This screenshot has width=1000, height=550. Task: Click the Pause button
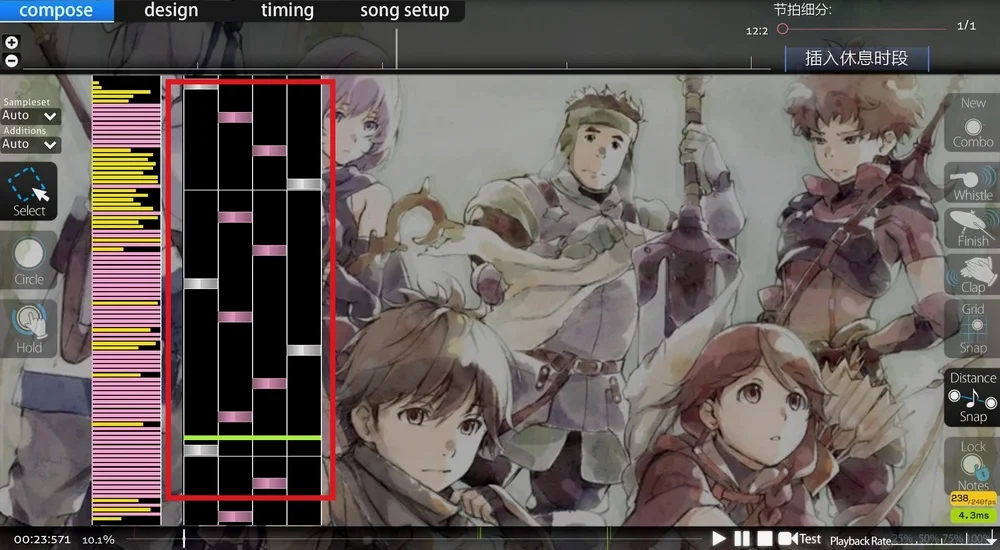click(742, 539)
